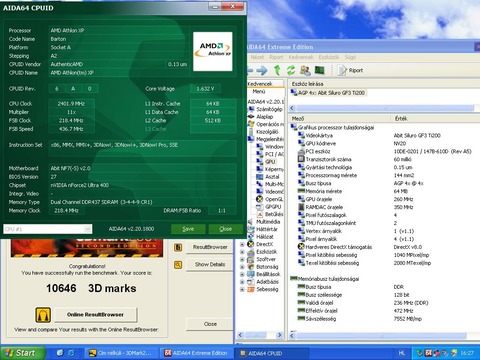The width and height of the screenshot is (480, 360).
Task: Click Show Details in 3DMark
Action: click(210, 264)
